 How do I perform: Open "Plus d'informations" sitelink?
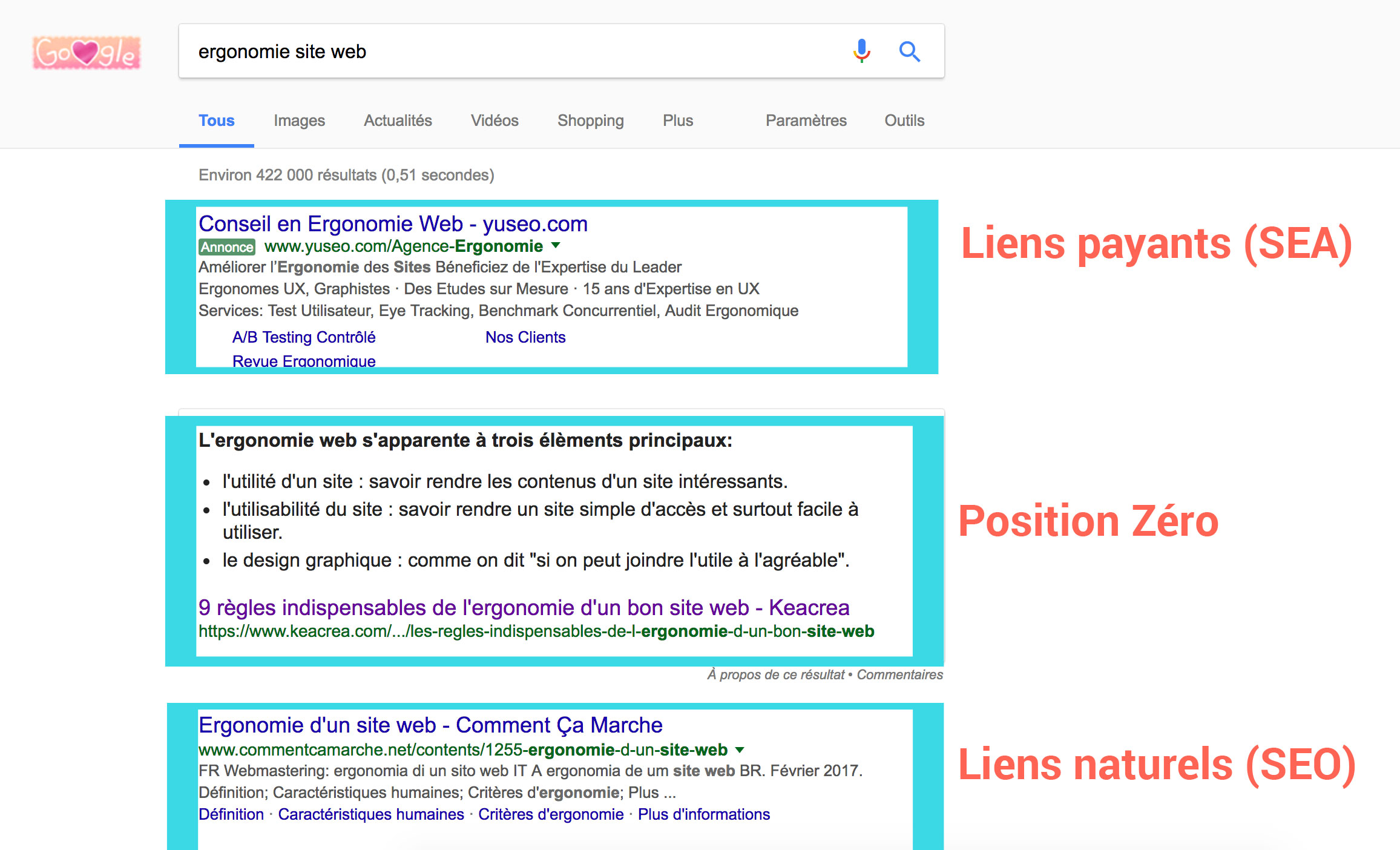click(704, 814)
